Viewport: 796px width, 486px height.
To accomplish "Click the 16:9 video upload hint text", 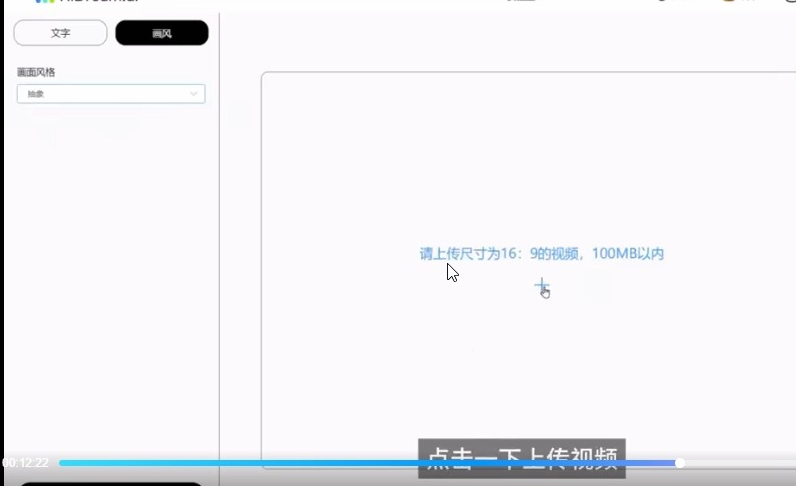I will pos(542,253).
